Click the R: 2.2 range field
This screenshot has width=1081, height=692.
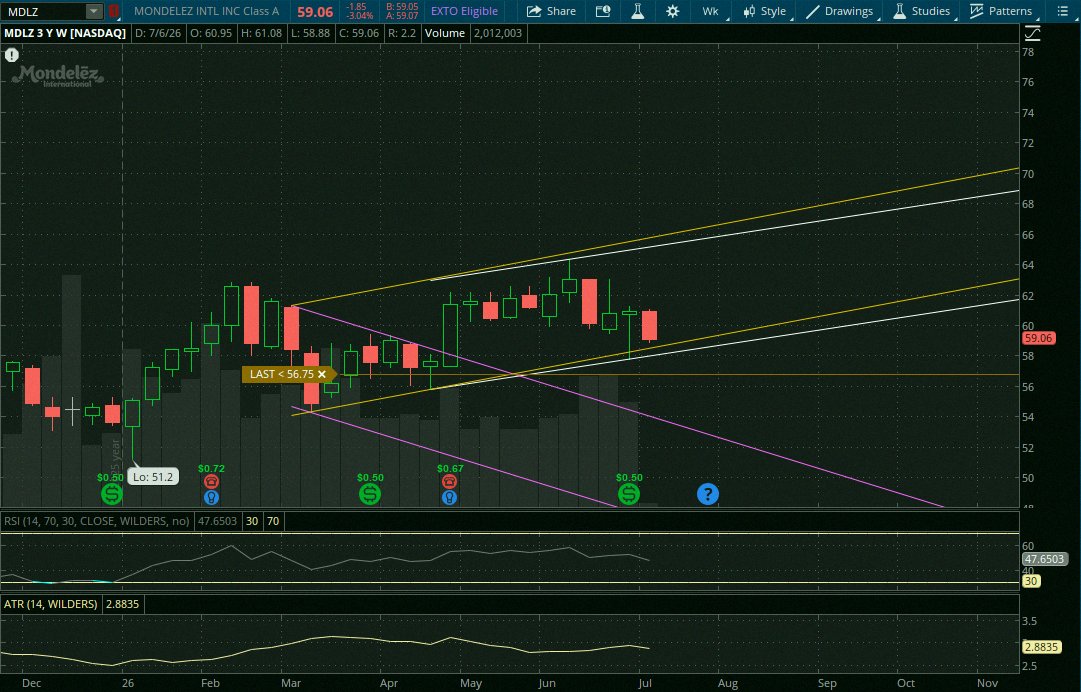[401, 33]
